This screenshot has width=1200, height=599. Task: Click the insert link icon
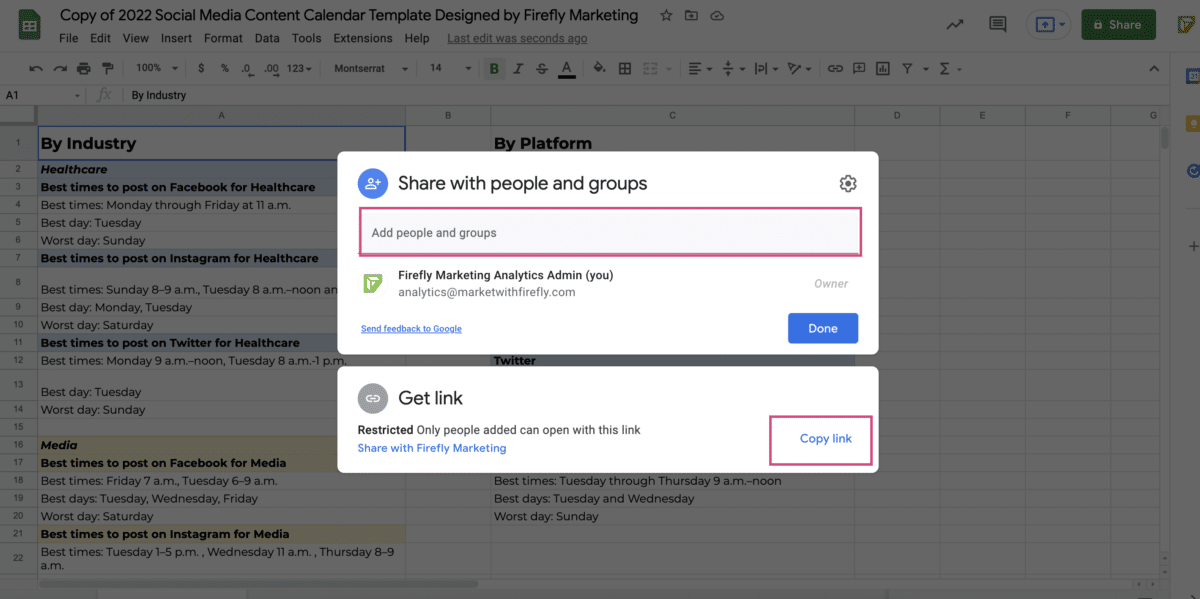click(833, 69)
